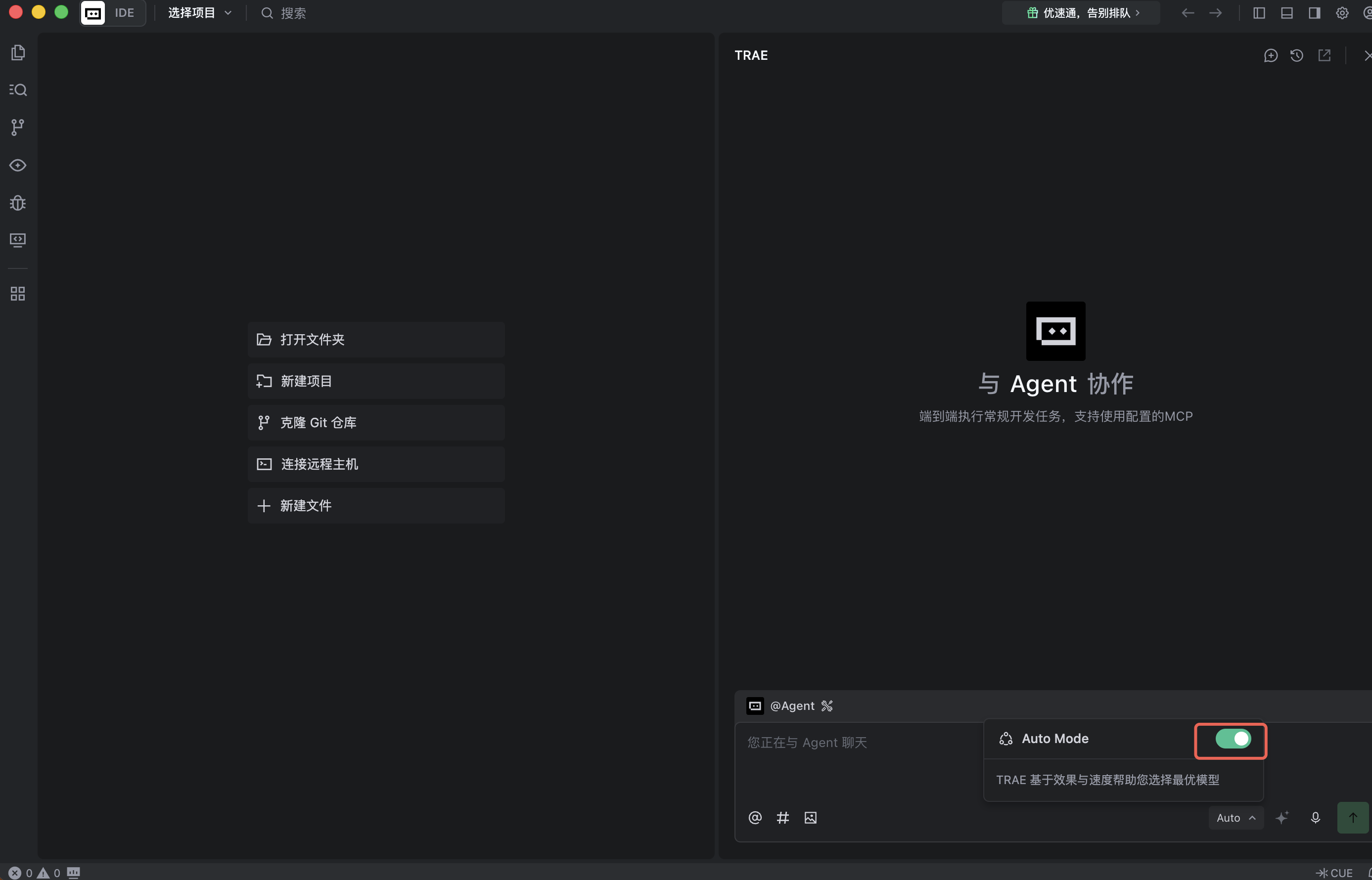Screen dimensions: 1372x880
Task: Click the 搜索 search field
Action: coord(284,12)
